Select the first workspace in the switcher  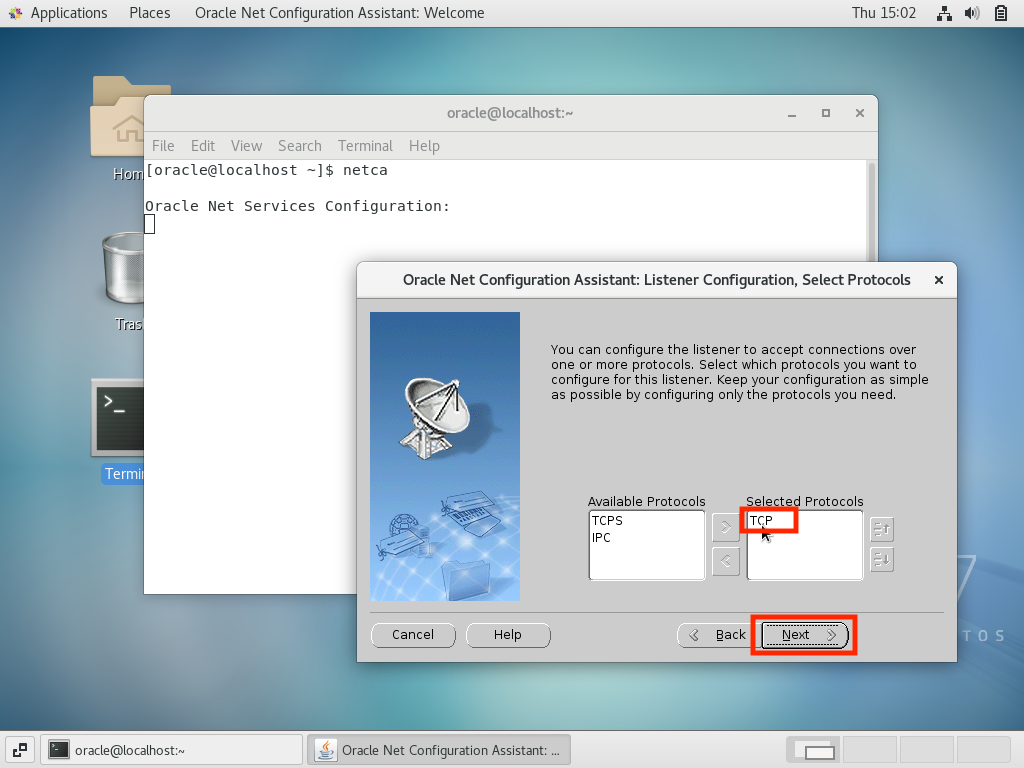pyautogui.click(x=812, y=750)
